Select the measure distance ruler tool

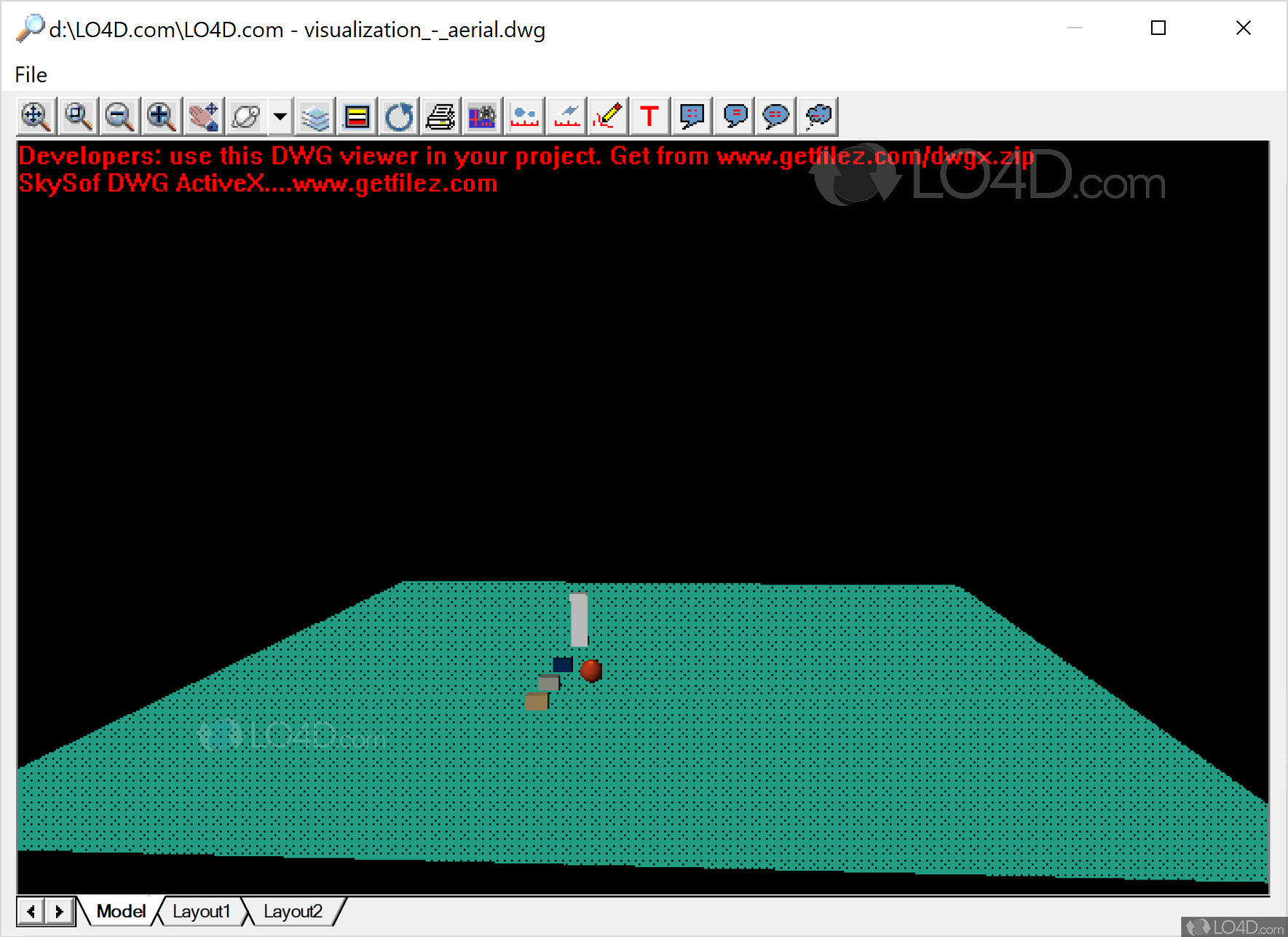pyautogui.click(x=524, y=116)
